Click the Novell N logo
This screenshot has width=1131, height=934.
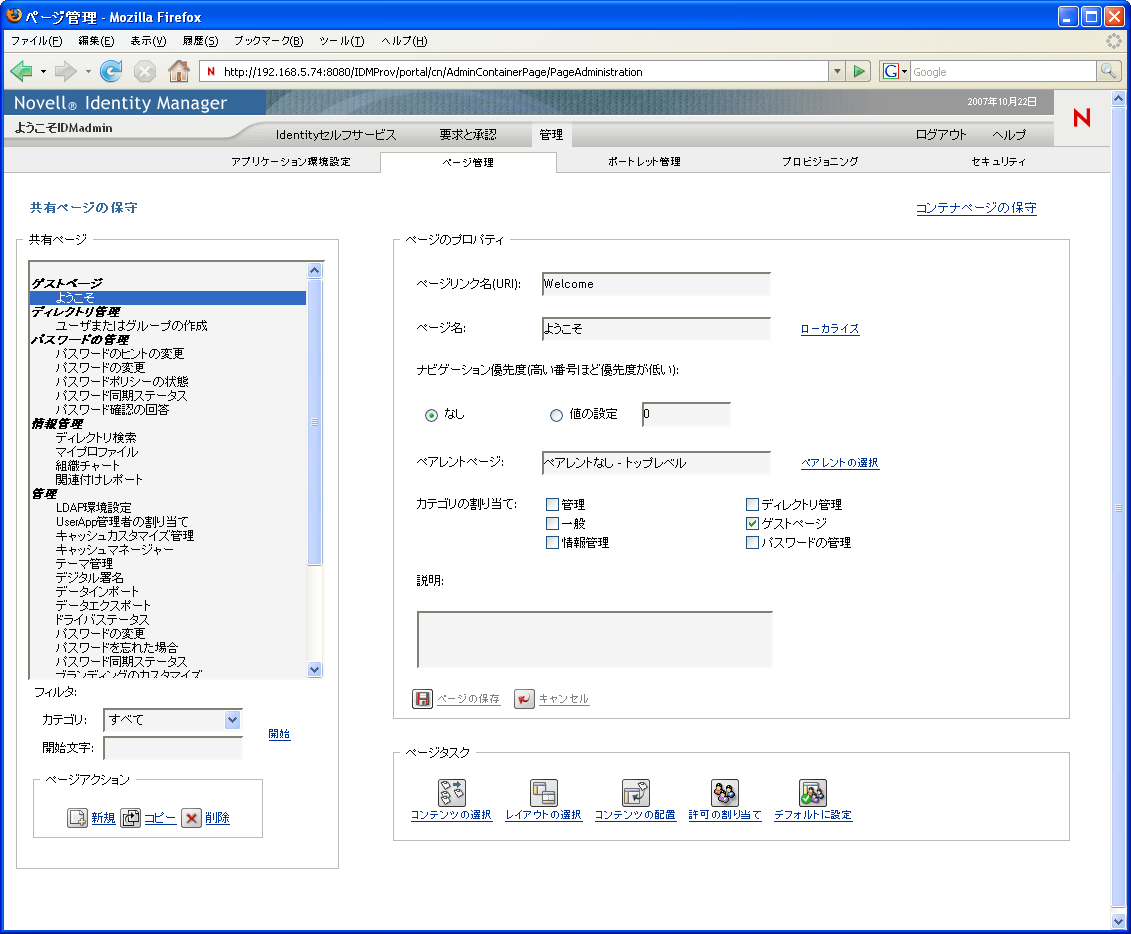1081,118
